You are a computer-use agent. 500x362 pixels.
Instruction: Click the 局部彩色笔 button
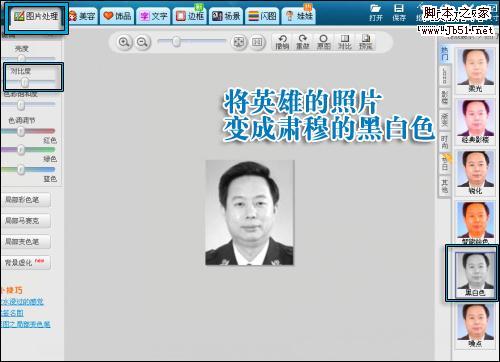[26, 200]
